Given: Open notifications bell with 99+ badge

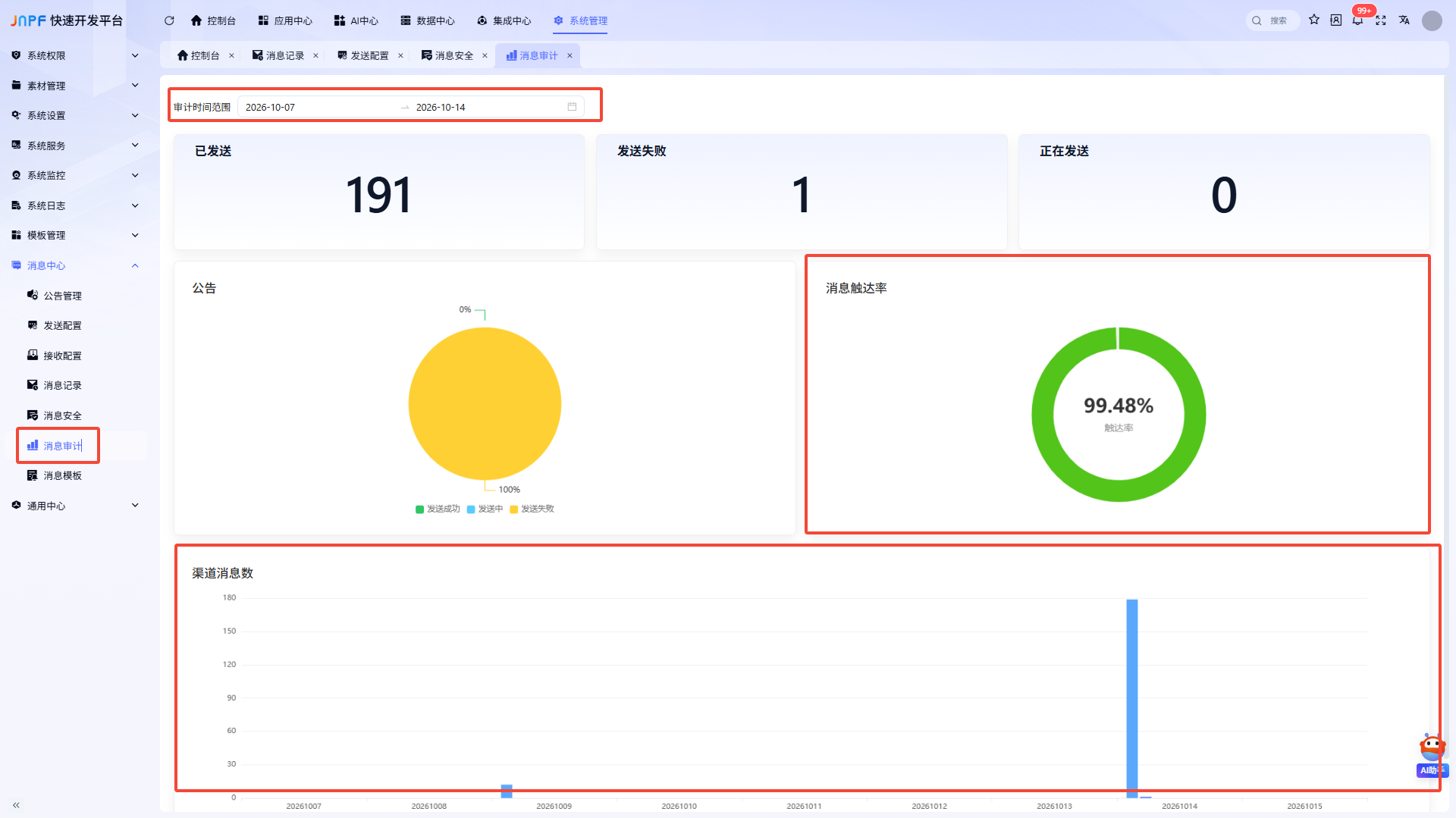Looking at the screenshot, I should click(1357, 20).
